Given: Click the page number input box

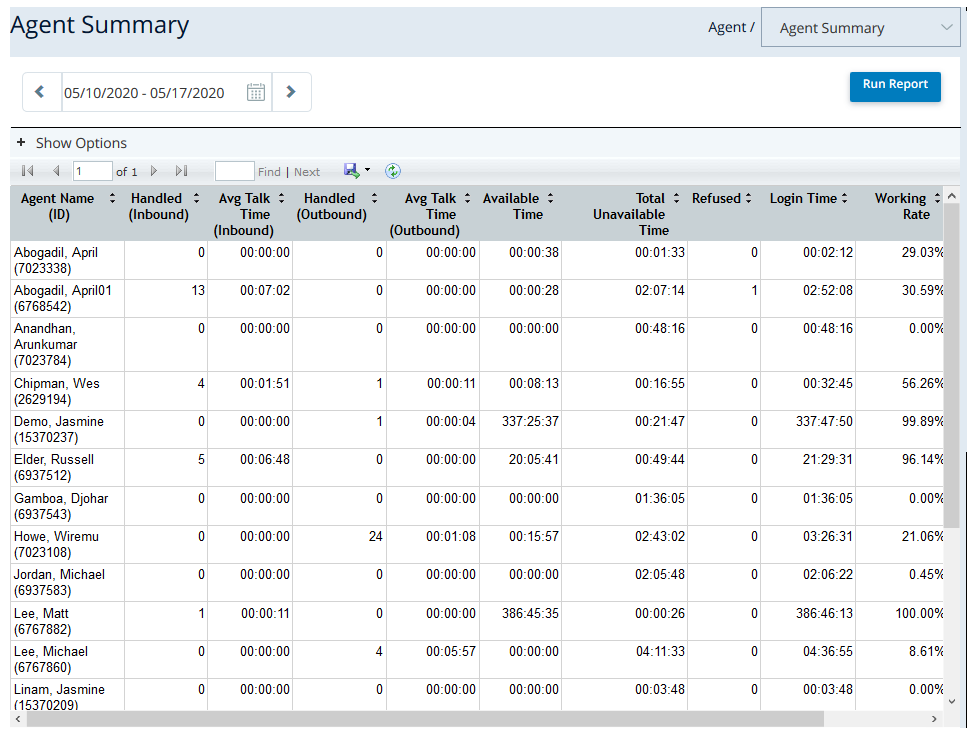Looking at the screenshot, I should [x=92, y=171].
